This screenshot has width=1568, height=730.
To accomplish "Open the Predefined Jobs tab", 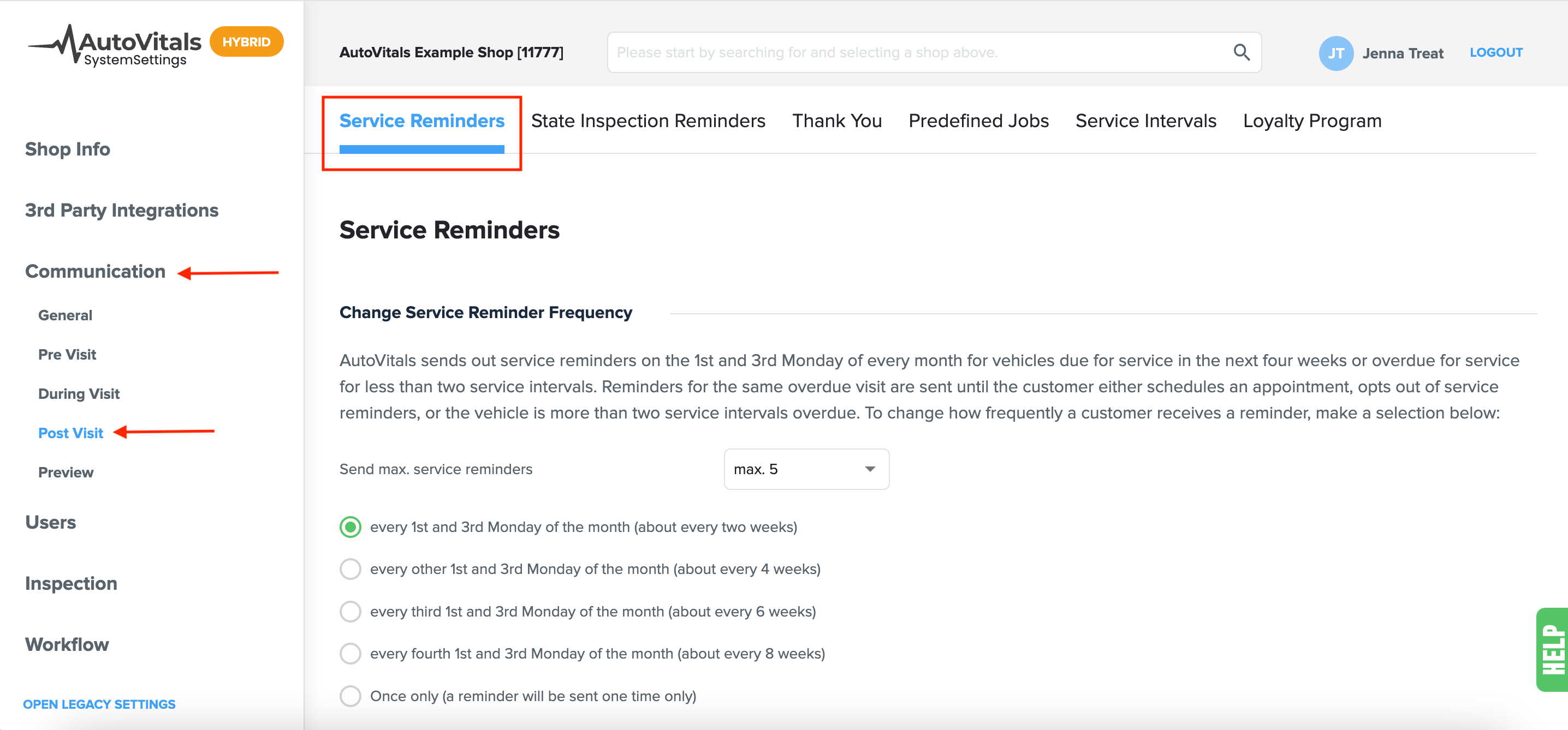I will click(978, 121).
